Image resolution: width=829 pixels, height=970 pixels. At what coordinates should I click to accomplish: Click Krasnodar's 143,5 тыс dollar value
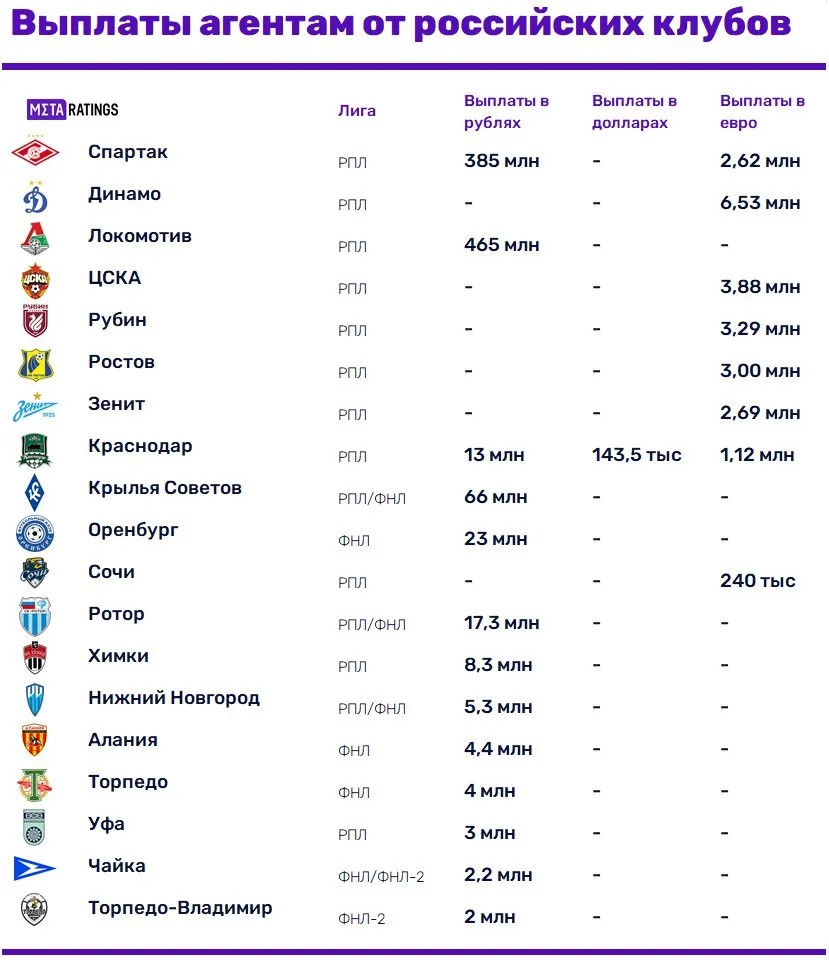(x=637, y=455)
